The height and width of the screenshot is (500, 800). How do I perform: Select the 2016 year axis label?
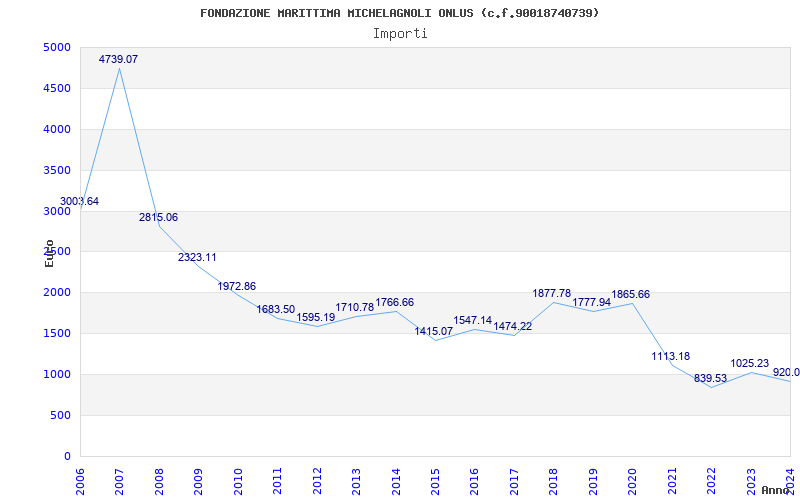point(475,483)
